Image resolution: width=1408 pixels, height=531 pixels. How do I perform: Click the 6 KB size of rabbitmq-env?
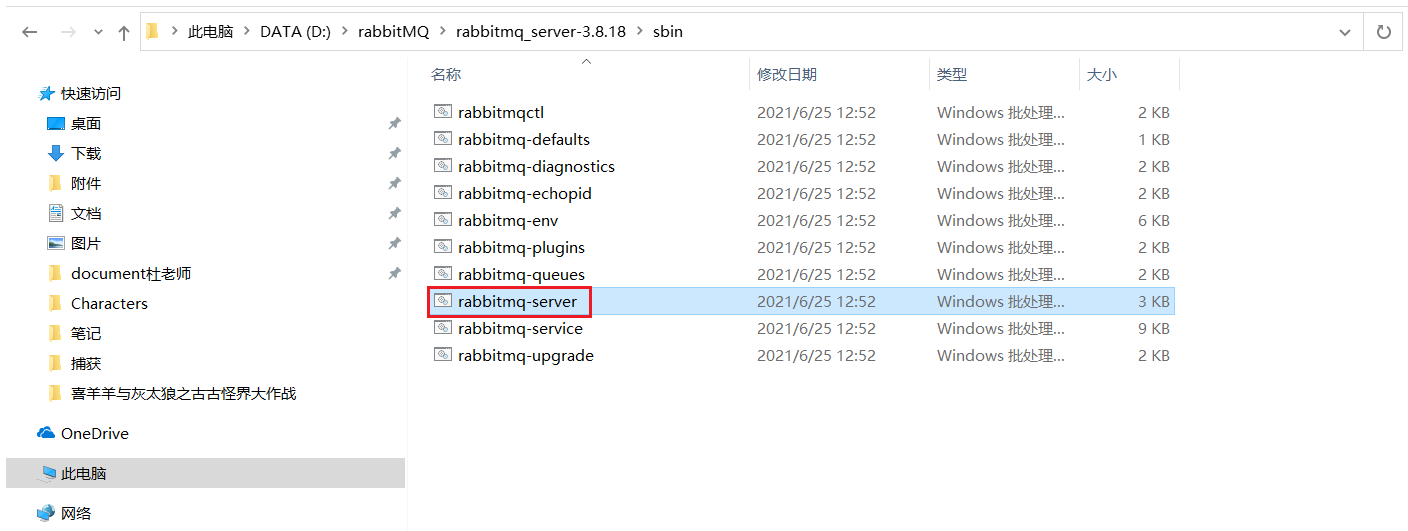[x=1153, y=220]
